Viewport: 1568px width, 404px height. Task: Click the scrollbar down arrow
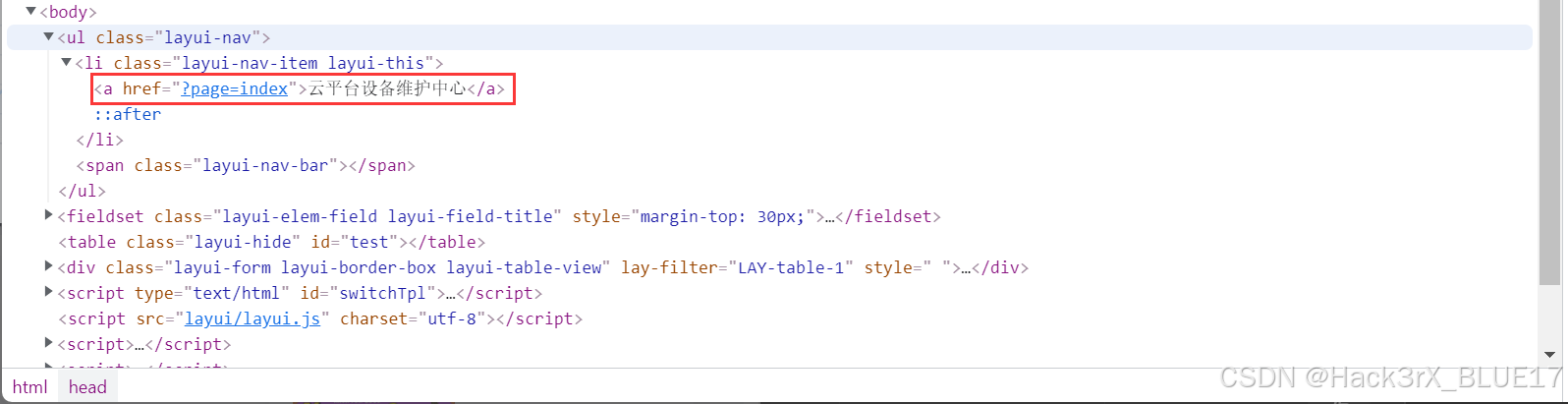click(x=1550, y=356)
